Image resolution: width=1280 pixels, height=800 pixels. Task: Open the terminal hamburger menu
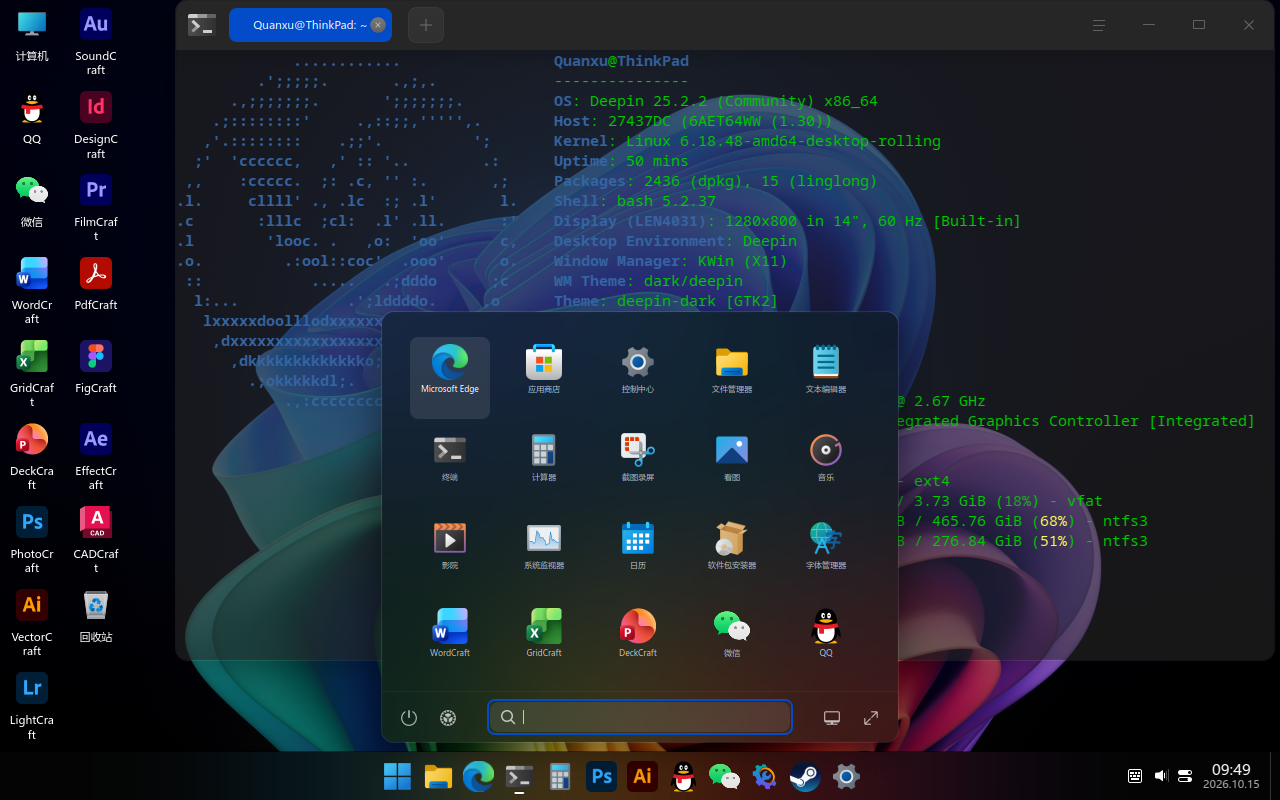1099,25
